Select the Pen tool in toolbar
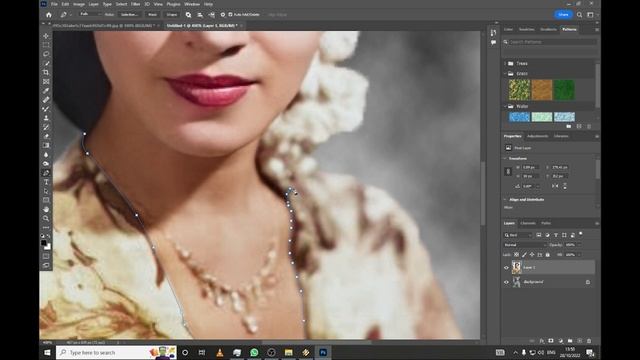Image resolution: width=640 pixels, height=360 pixels. [x=46, y=173]
